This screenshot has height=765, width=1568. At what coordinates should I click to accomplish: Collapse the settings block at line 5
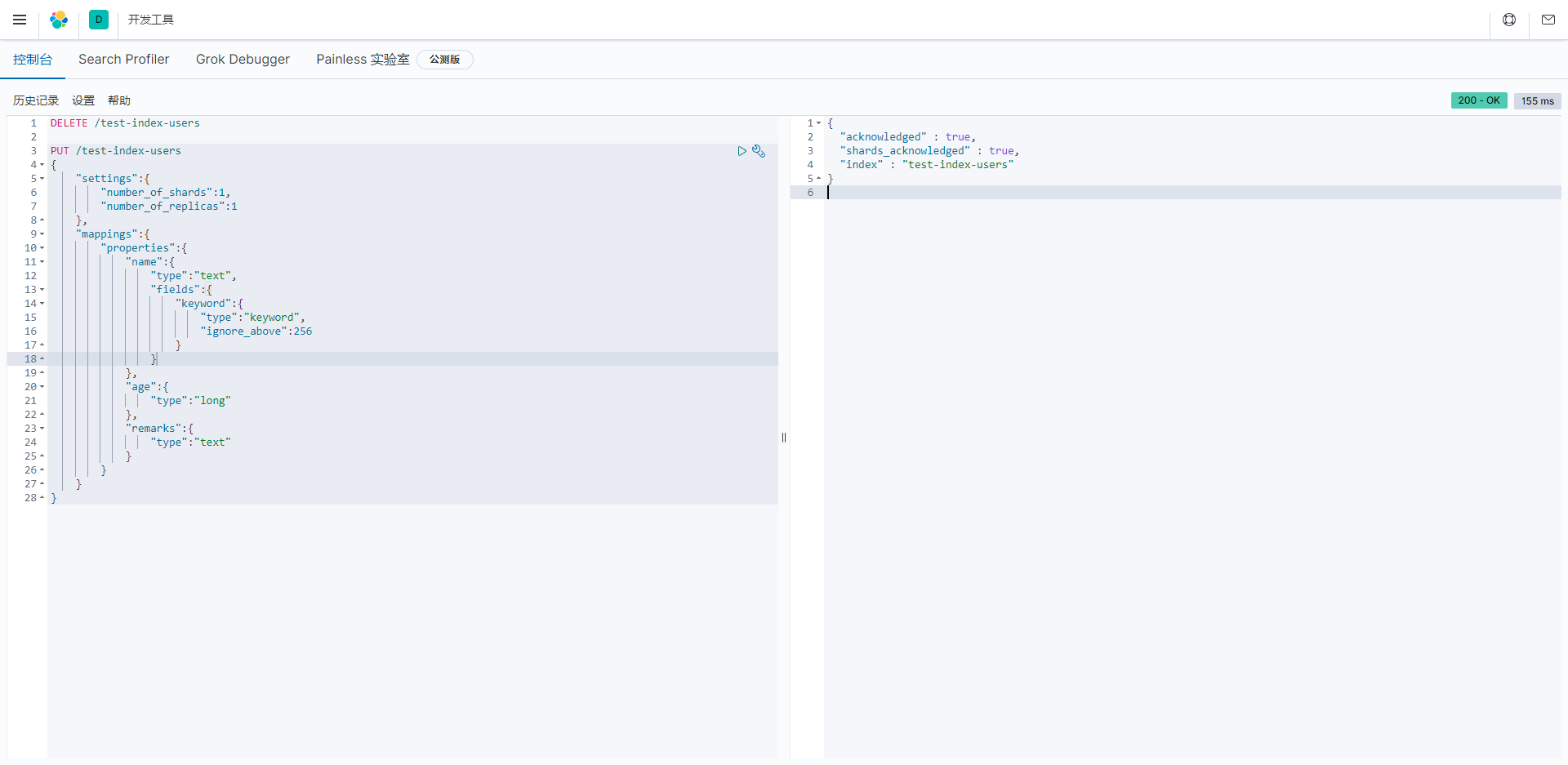tap(42, 179)
